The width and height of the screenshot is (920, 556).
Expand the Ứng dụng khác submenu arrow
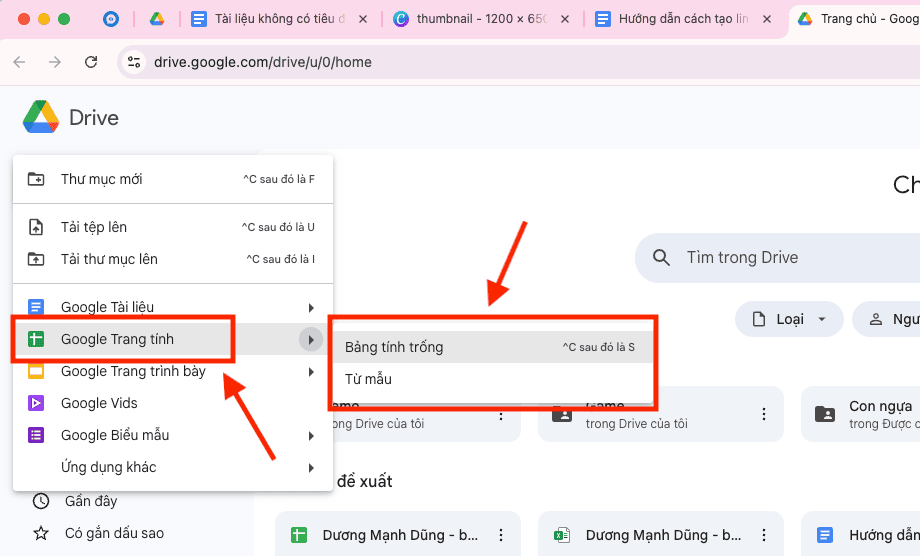[311, 468]
